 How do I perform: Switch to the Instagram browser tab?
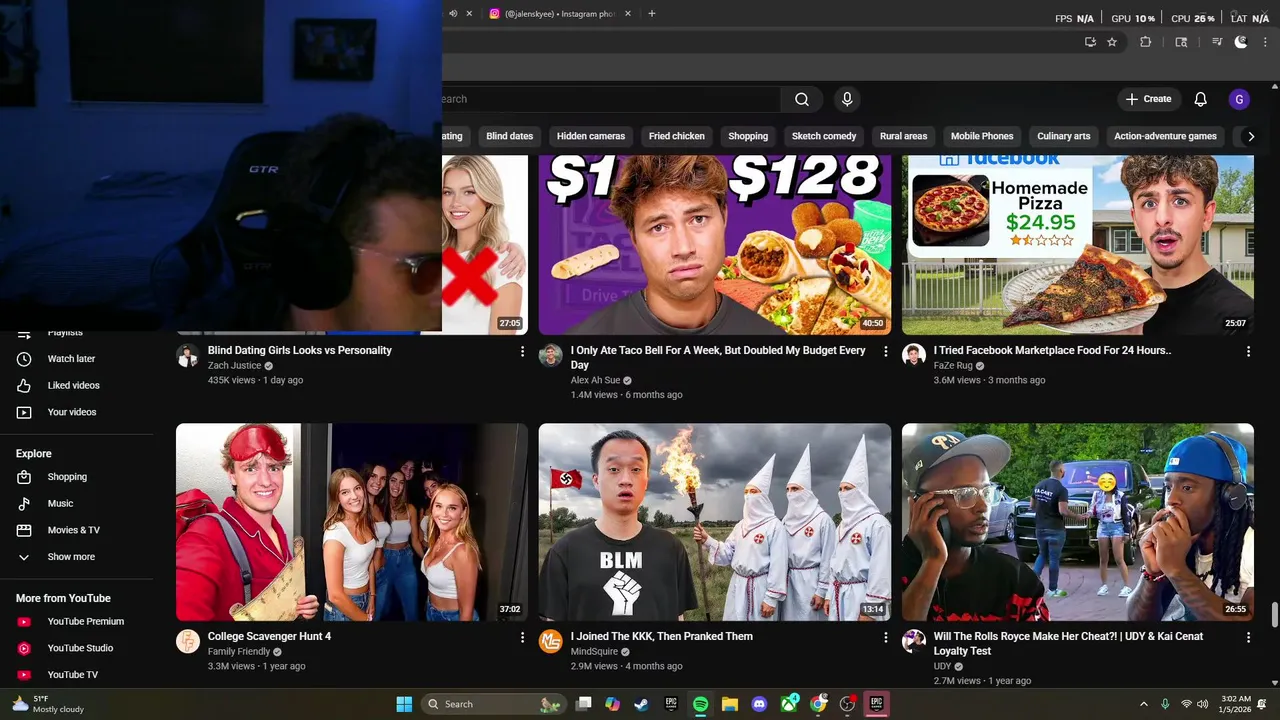(560, 14)
